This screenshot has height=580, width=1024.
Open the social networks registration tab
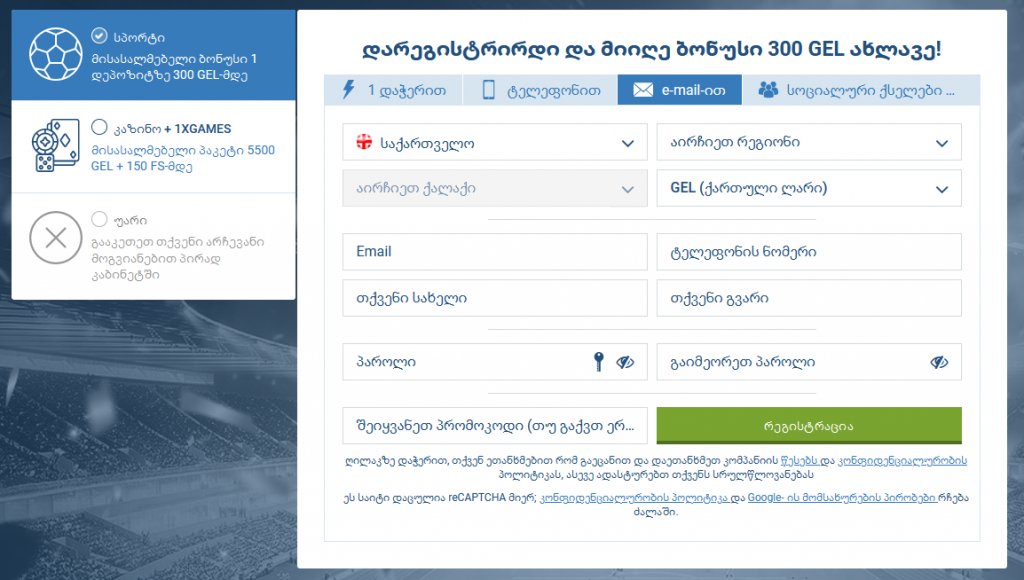(x=859, y=90)
